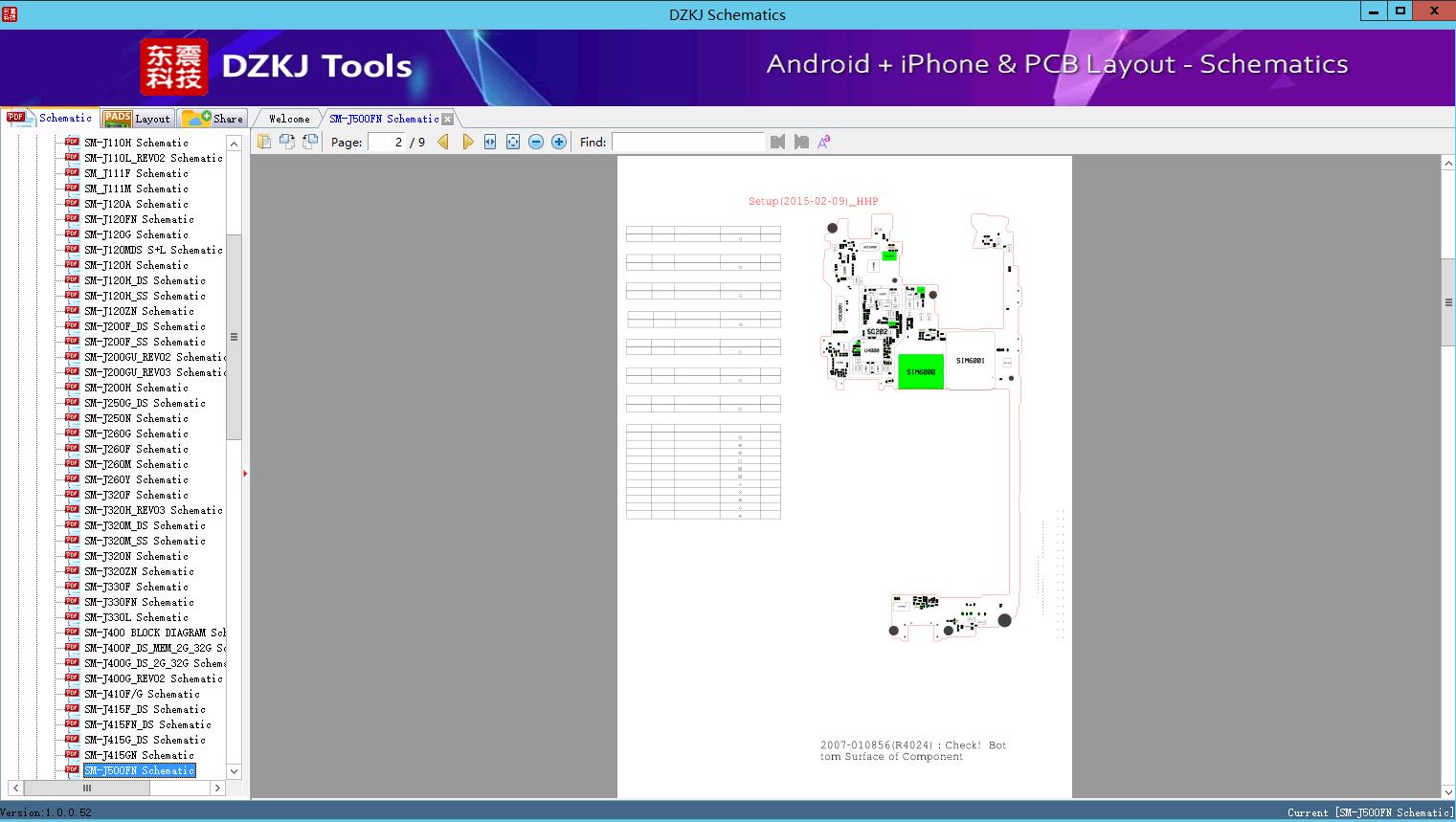Image resolution: width=1456 pixels, height=822 pixels.
Task: Zoom in with the plus icon
Action: tap(559, 142)
